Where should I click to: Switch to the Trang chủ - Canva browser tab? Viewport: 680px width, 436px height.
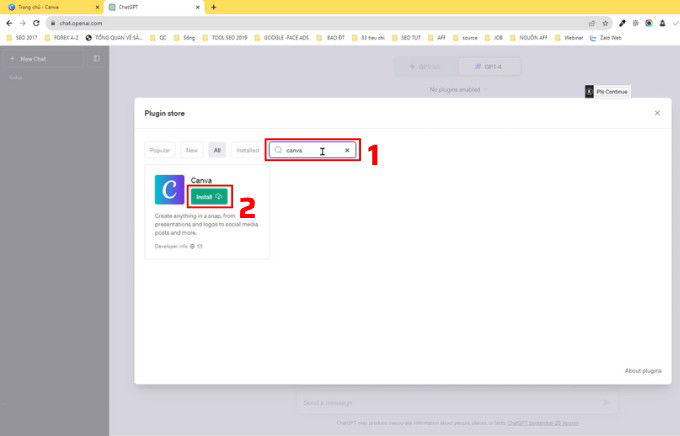click(x=52, y=7)
